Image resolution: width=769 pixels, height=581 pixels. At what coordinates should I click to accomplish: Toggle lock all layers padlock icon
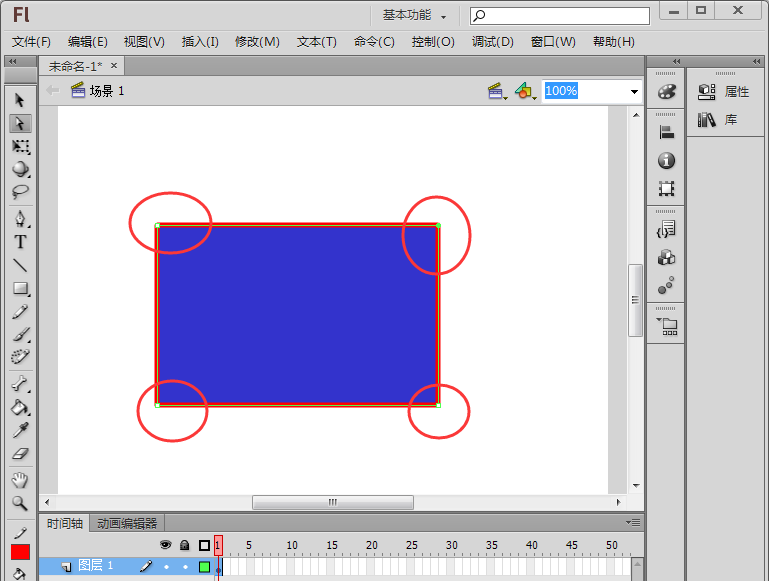pyautogui.click(x=185, y=545)
